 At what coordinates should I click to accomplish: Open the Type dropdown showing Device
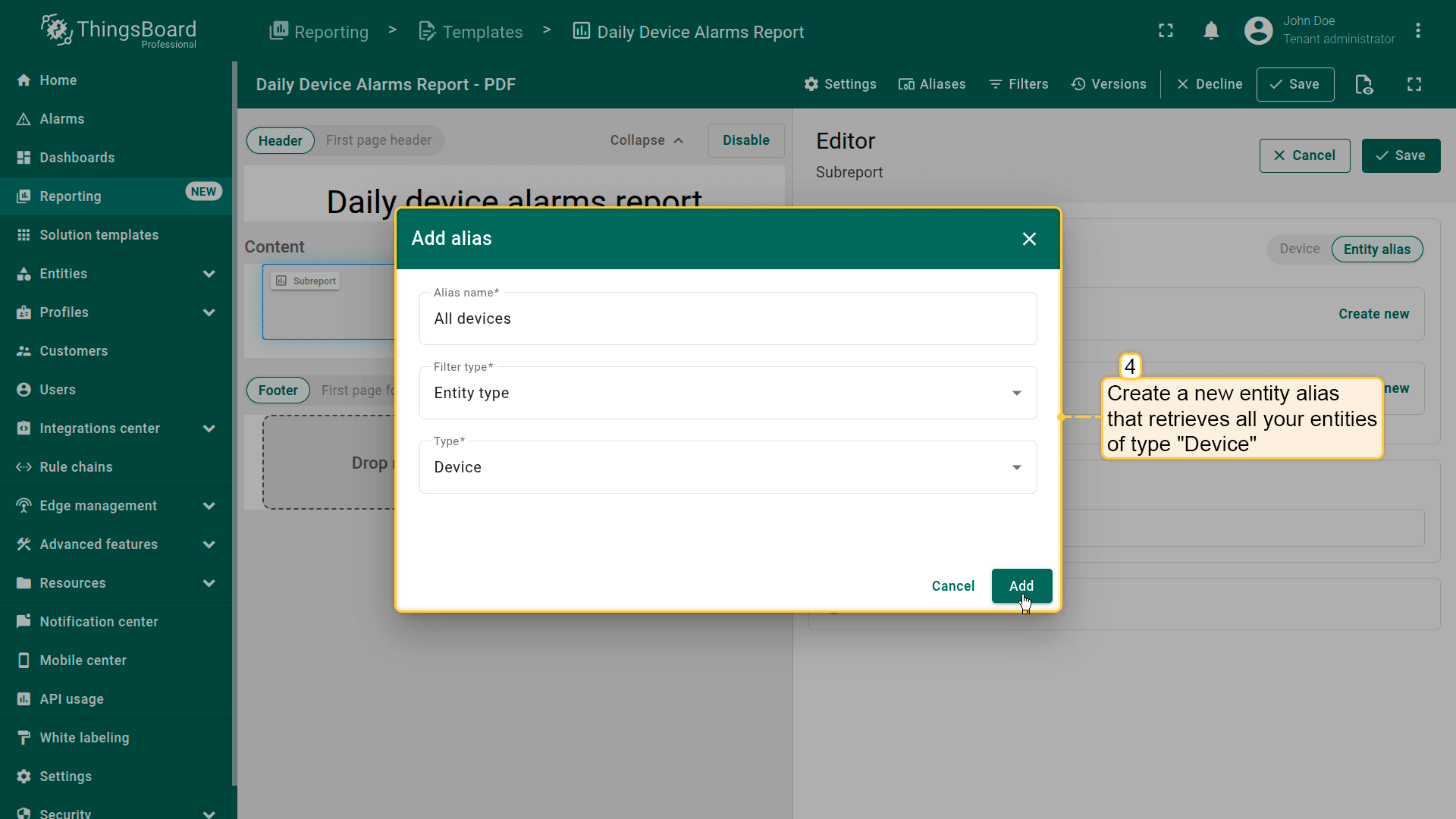click(x=727, y=467)
